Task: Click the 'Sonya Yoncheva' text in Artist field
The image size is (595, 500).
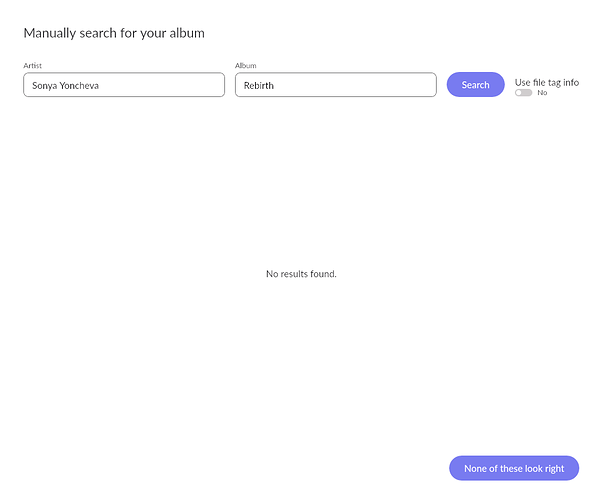Action: [65, 86]
